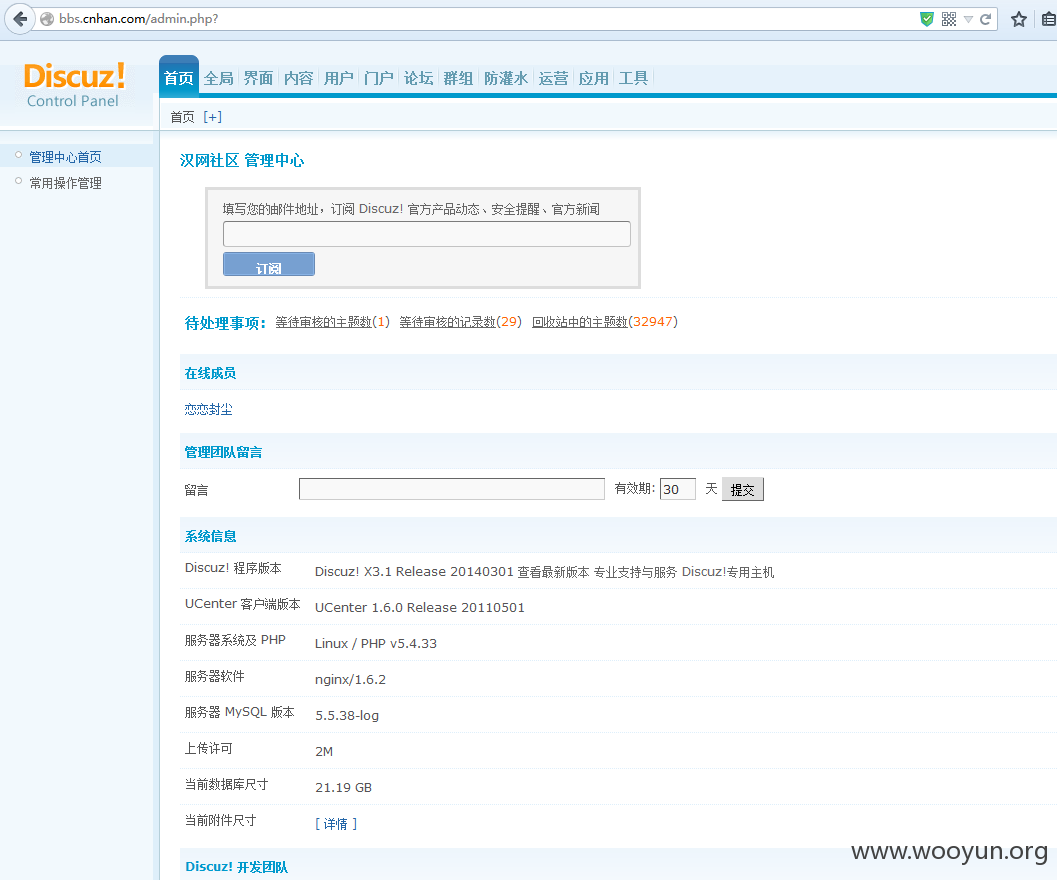
Task: Click the browser back arrow button
Action: 20,19
